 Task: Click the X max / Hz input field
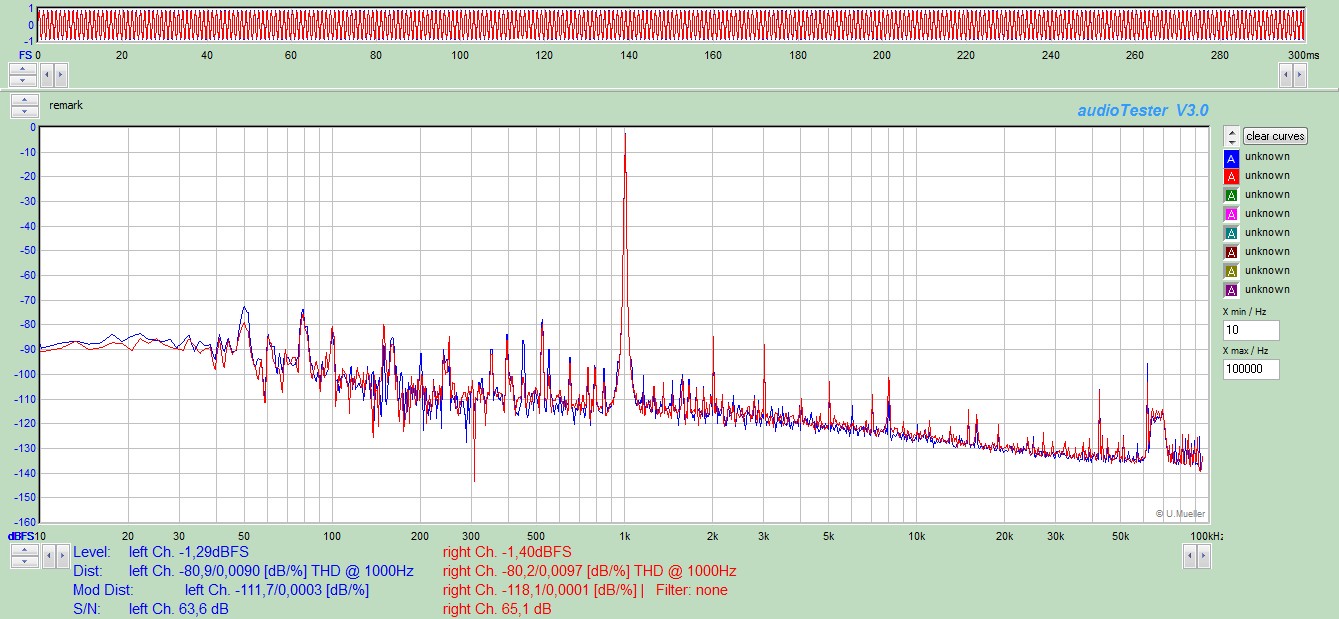click(x=1250, y=369)
